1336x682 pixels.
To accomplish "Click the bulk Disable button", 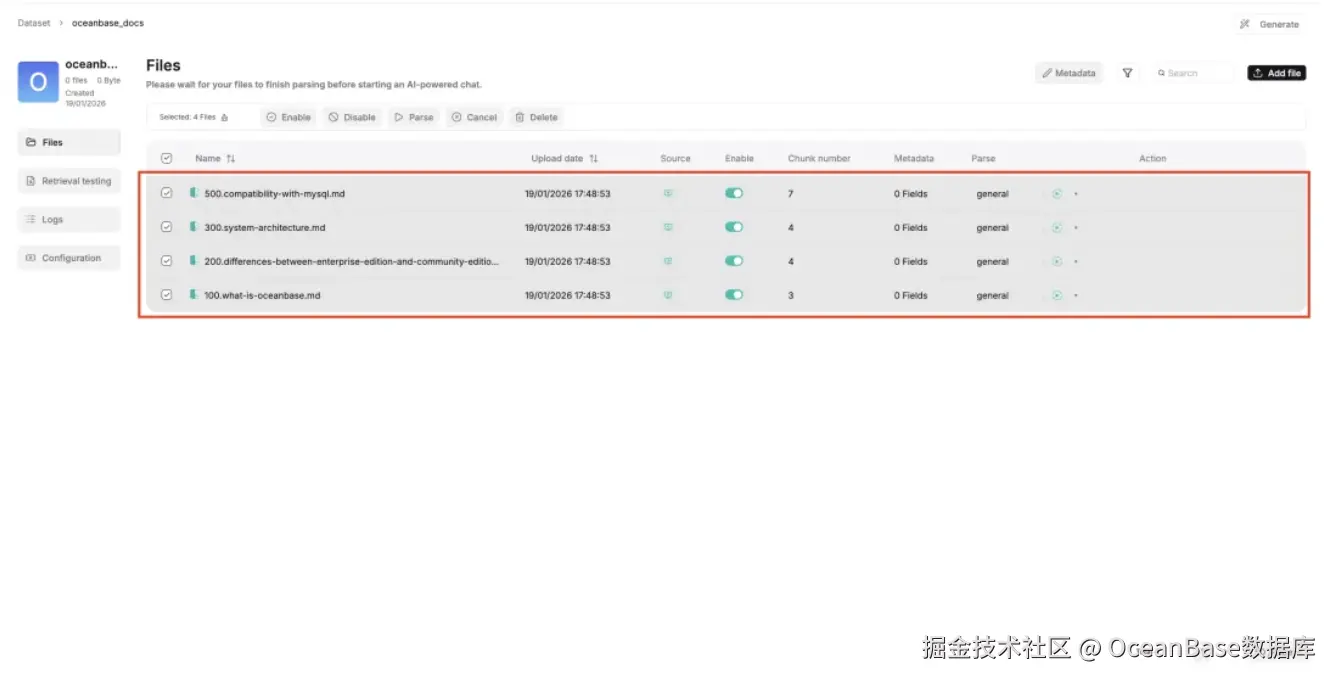I will (352, 117).
